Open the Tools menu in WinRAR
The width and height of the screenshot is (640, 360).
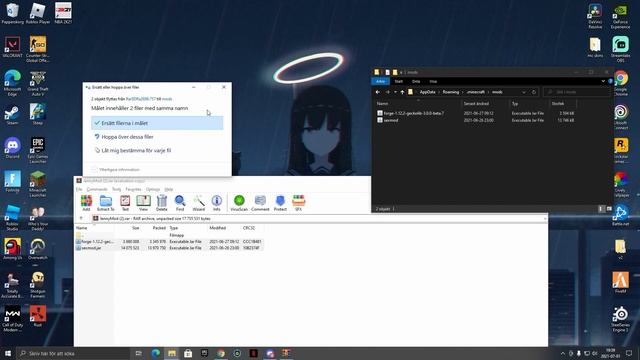click(117, 189)
